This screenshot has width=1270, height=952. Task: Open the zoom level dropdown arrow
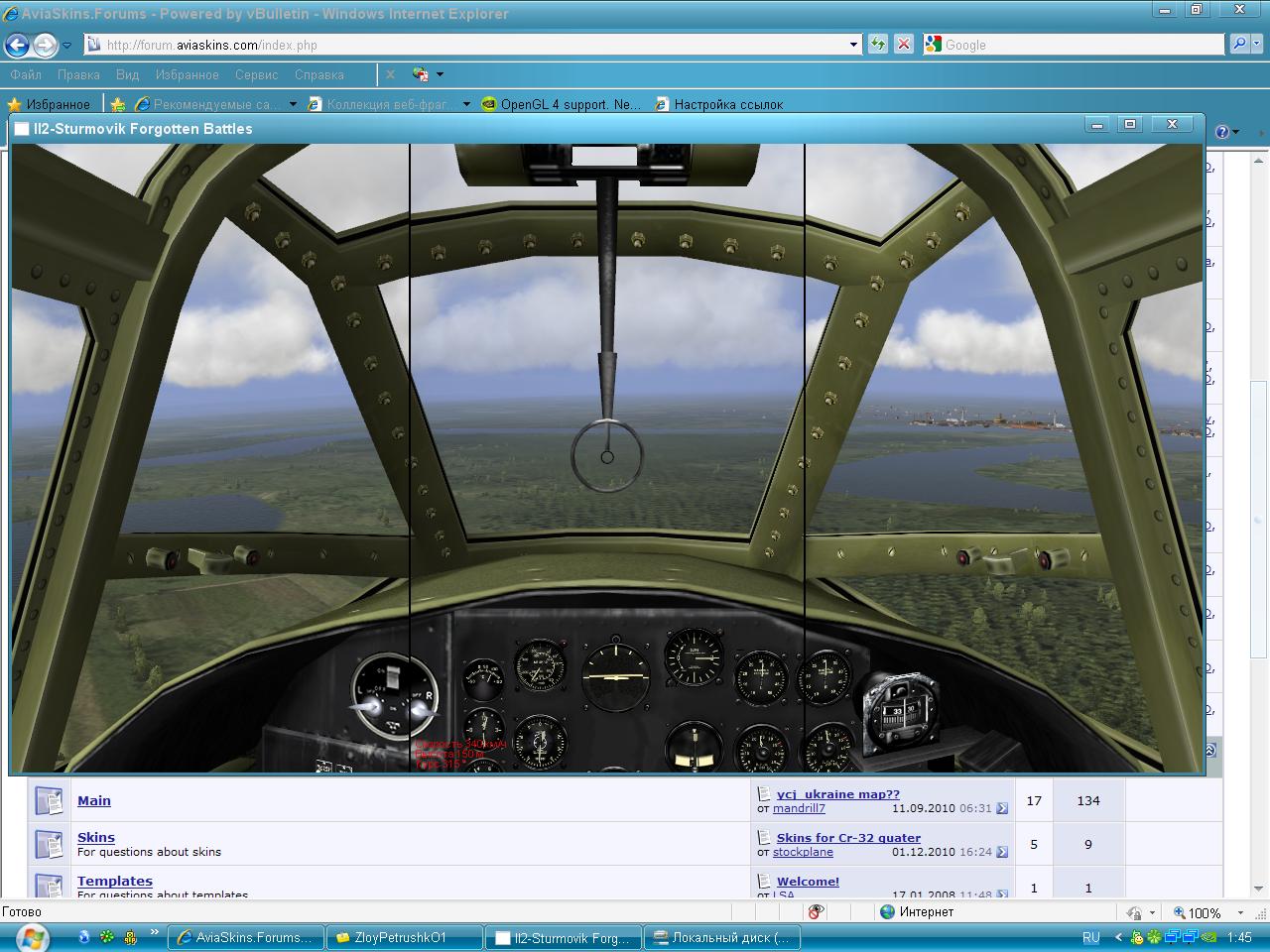[1240, 912]
